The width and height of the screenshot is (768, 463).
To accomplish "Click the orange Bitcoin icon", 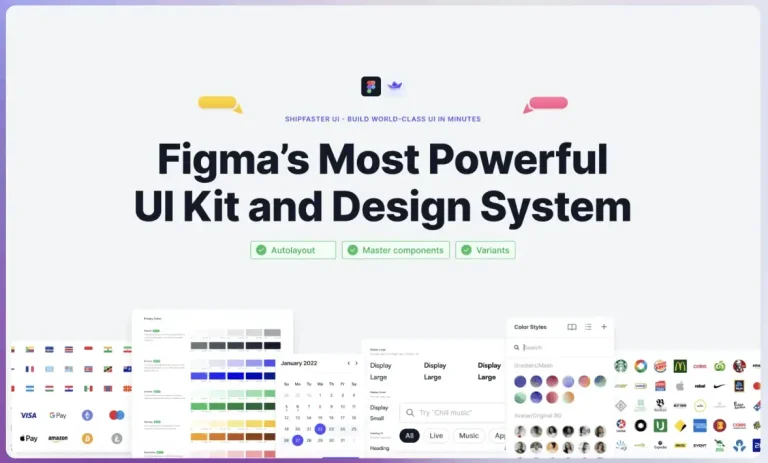I will click(87, 439).
